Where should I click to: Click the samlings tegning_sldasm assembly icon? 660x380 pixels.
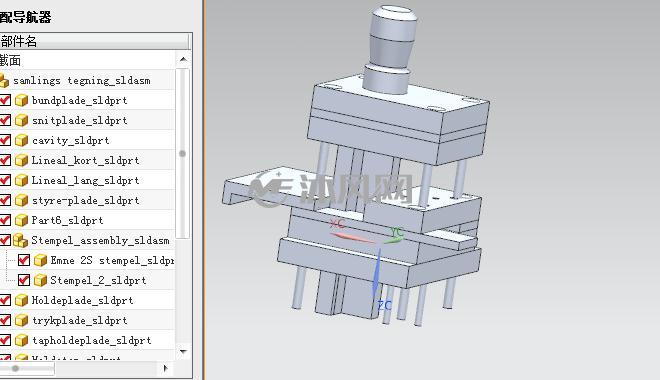coord(4,80)
